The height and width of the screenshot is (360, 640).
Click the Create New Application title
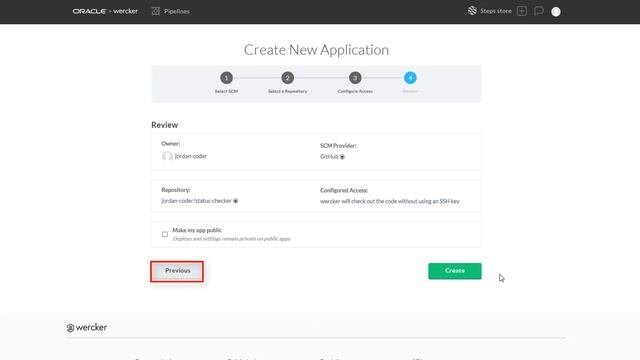[x=316, y=50]
